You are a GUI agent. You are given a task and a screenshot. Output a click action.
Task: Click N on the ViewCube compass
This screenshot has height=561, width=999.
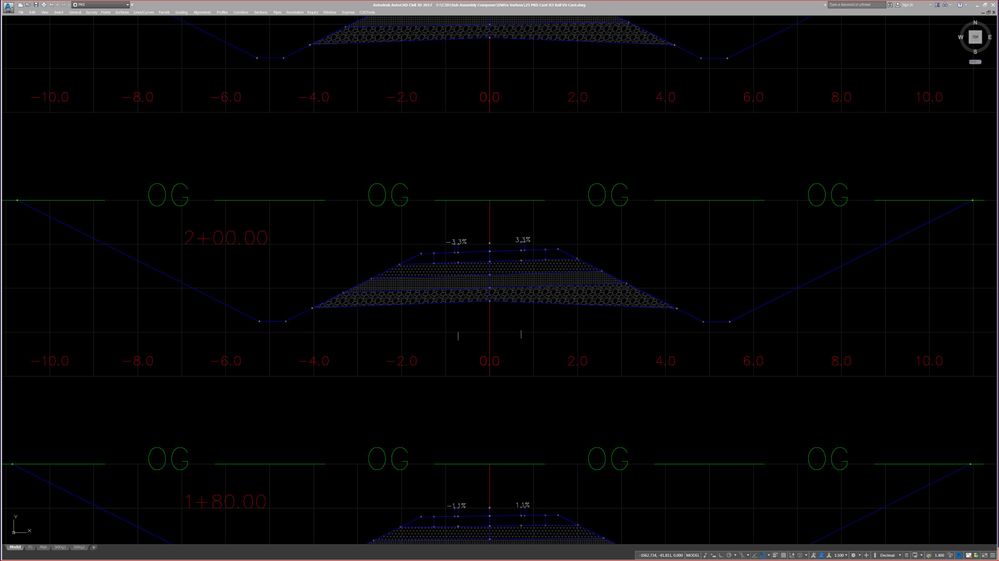(975, 23)
